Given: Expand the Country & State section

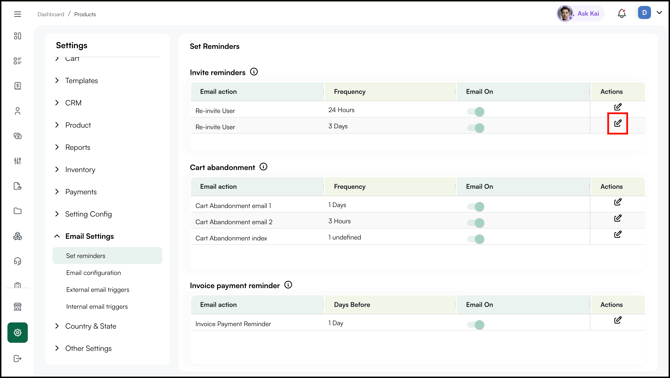Looking at the screenshot, I should tap(85, 326).
